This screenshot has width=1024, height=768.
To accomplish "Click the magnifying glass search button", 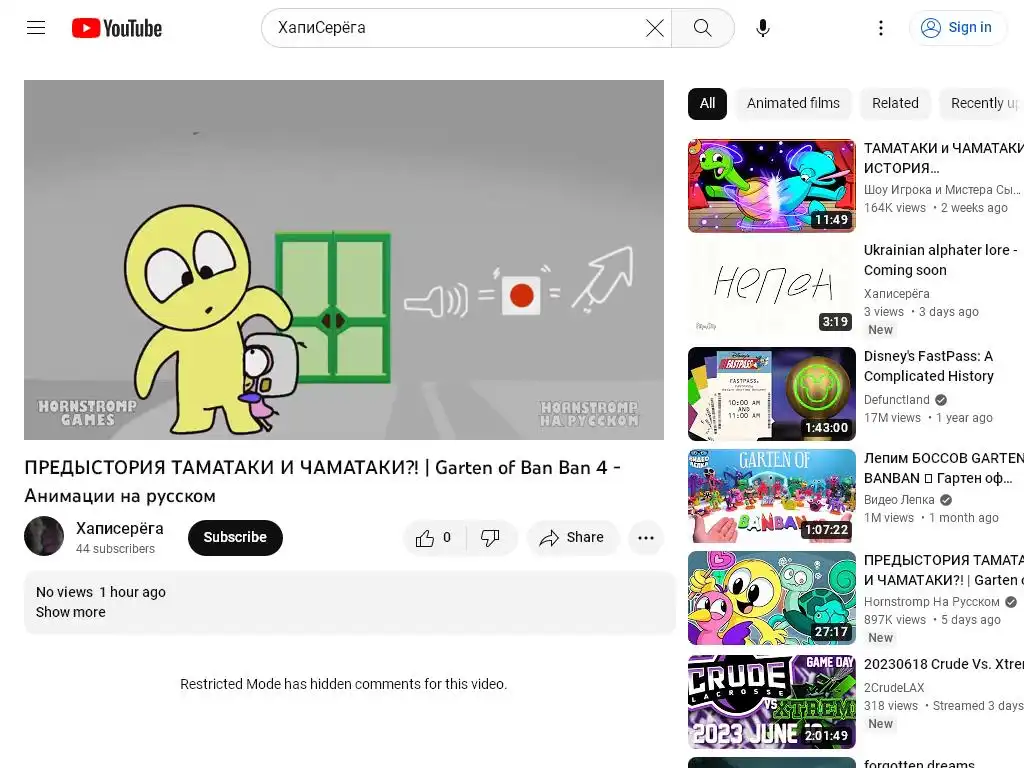I will [x=703, y=28].
